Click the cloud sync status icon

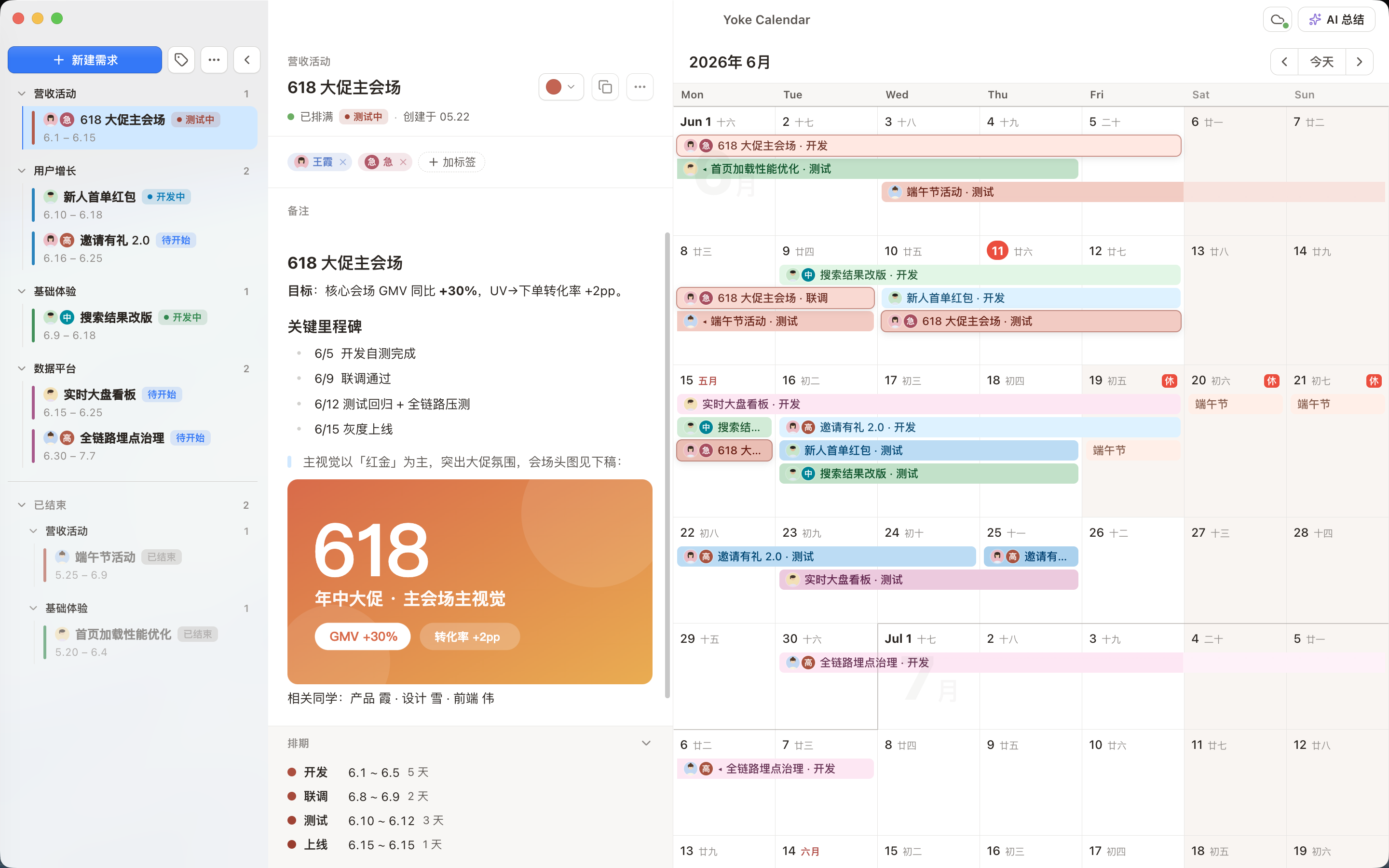tap(1278, 19)
